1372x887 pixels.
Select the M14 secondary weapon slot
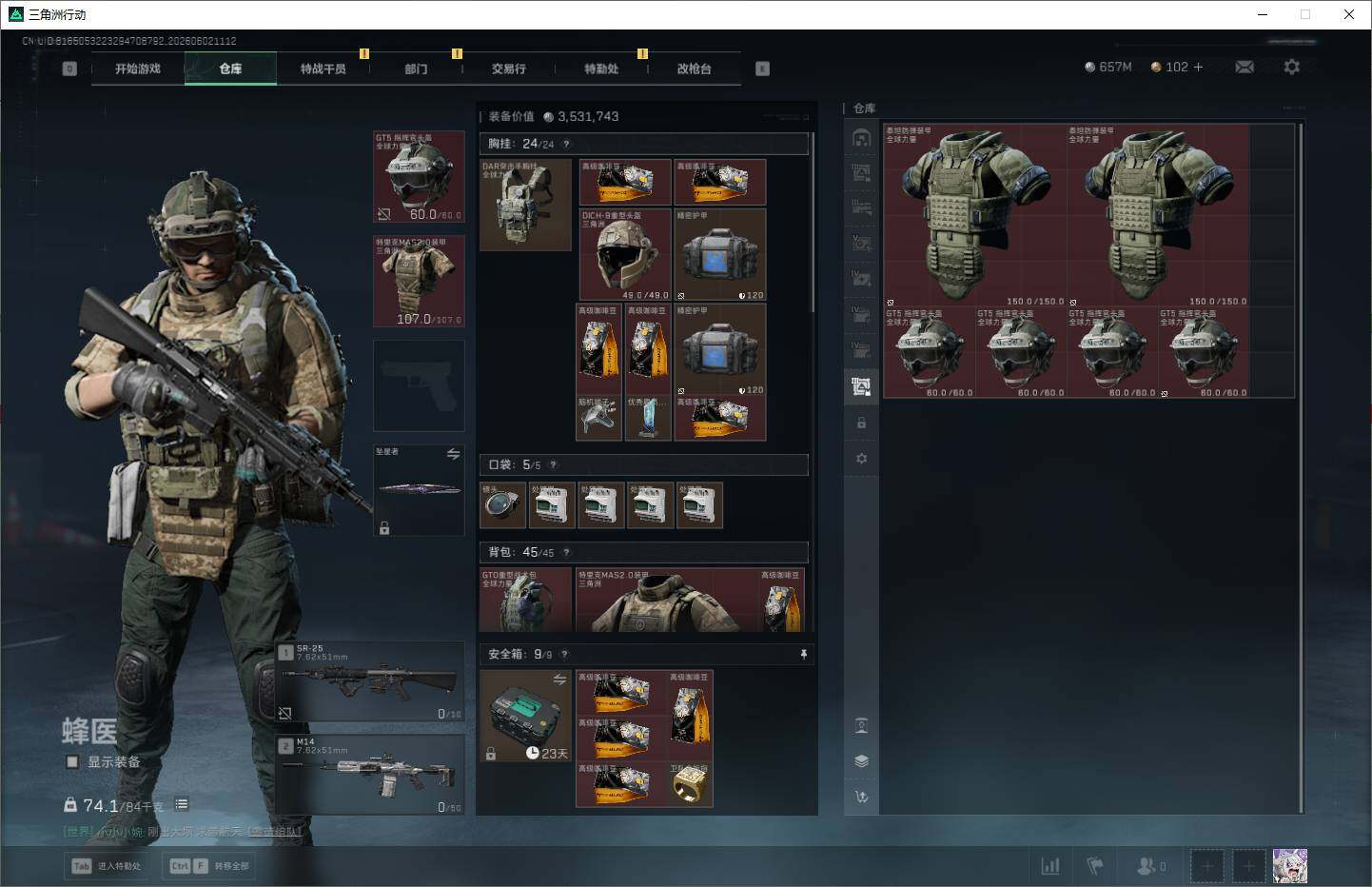[x=370, y=775]
